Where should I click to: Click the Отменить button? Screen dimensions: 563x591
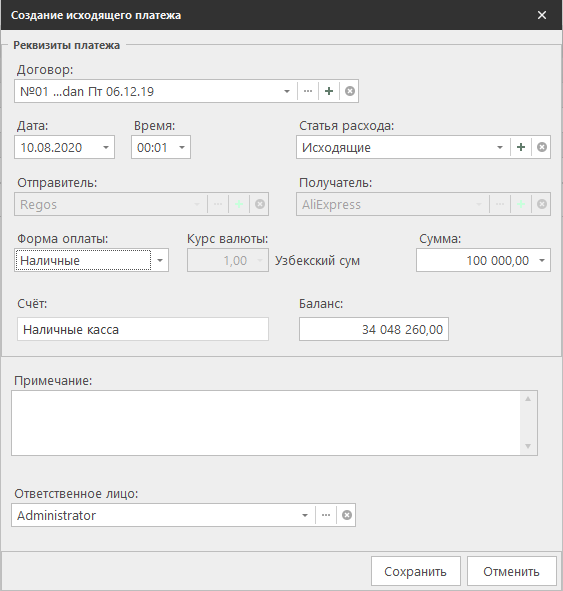pyautogui.click(x=511, y=571)
